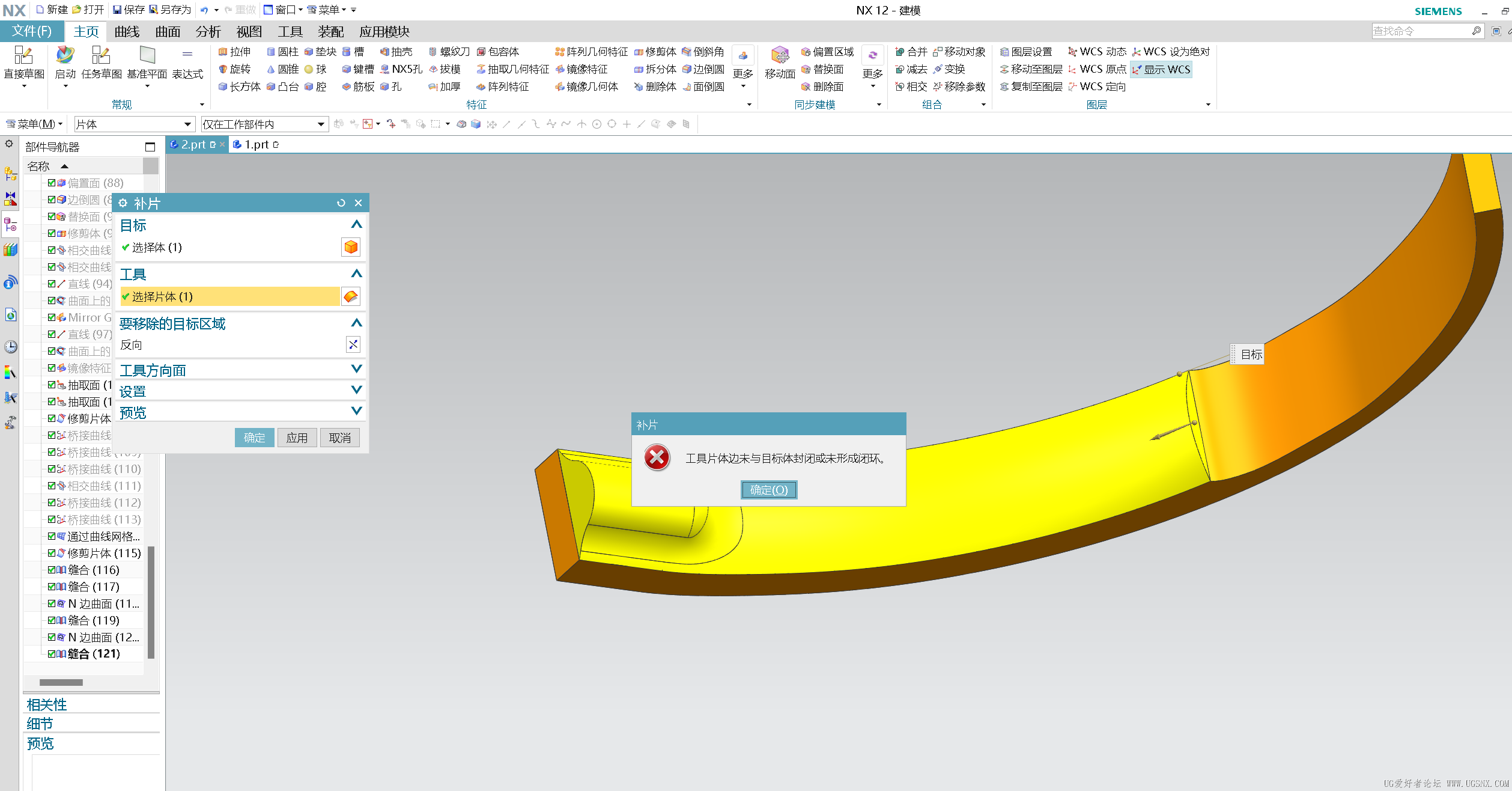
Task: Expand the 工具方向面 section
Action: point(356,370)
